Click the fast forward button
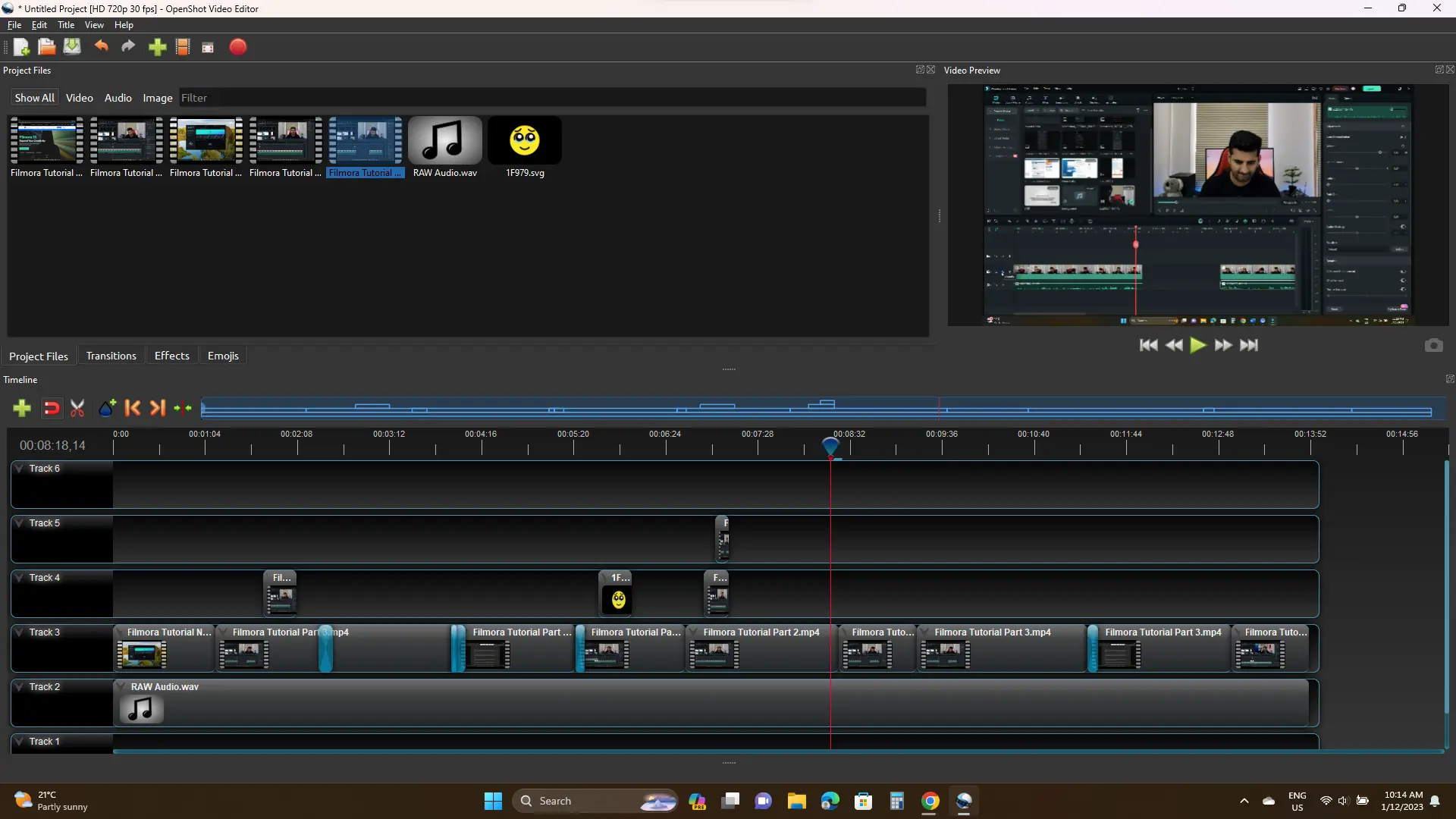The height and width of the screenshot is (819, 1456). click(1223, 345)
